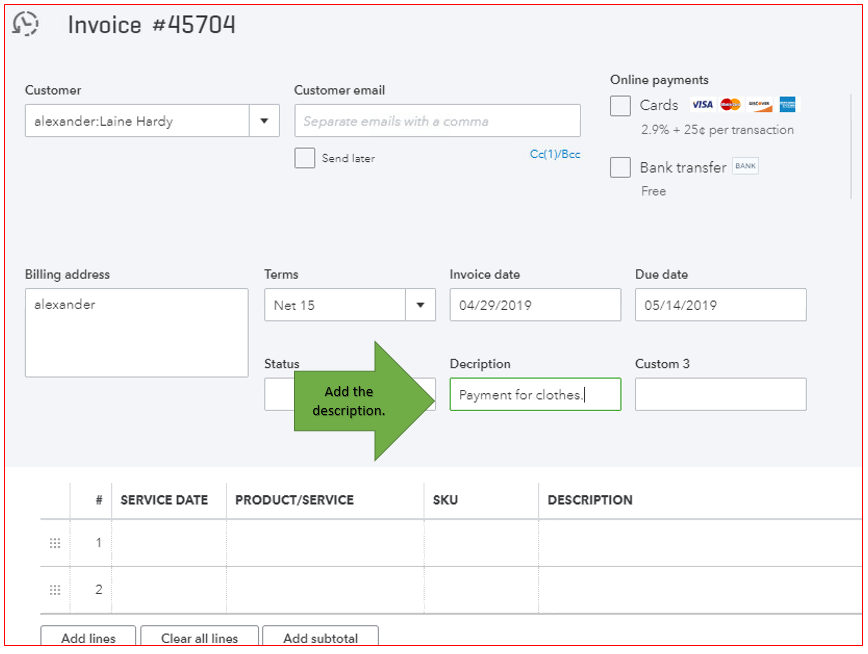Click the Status input field

pyautogui.click(x=279, y=394)
